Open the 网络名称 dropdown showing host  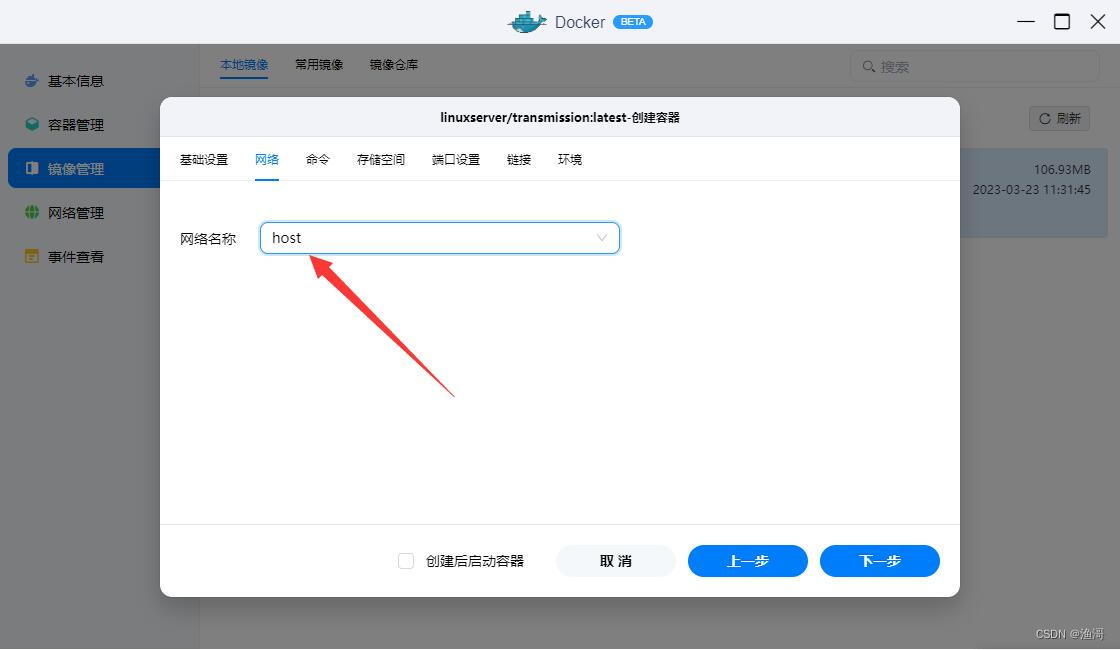(439, 238)
